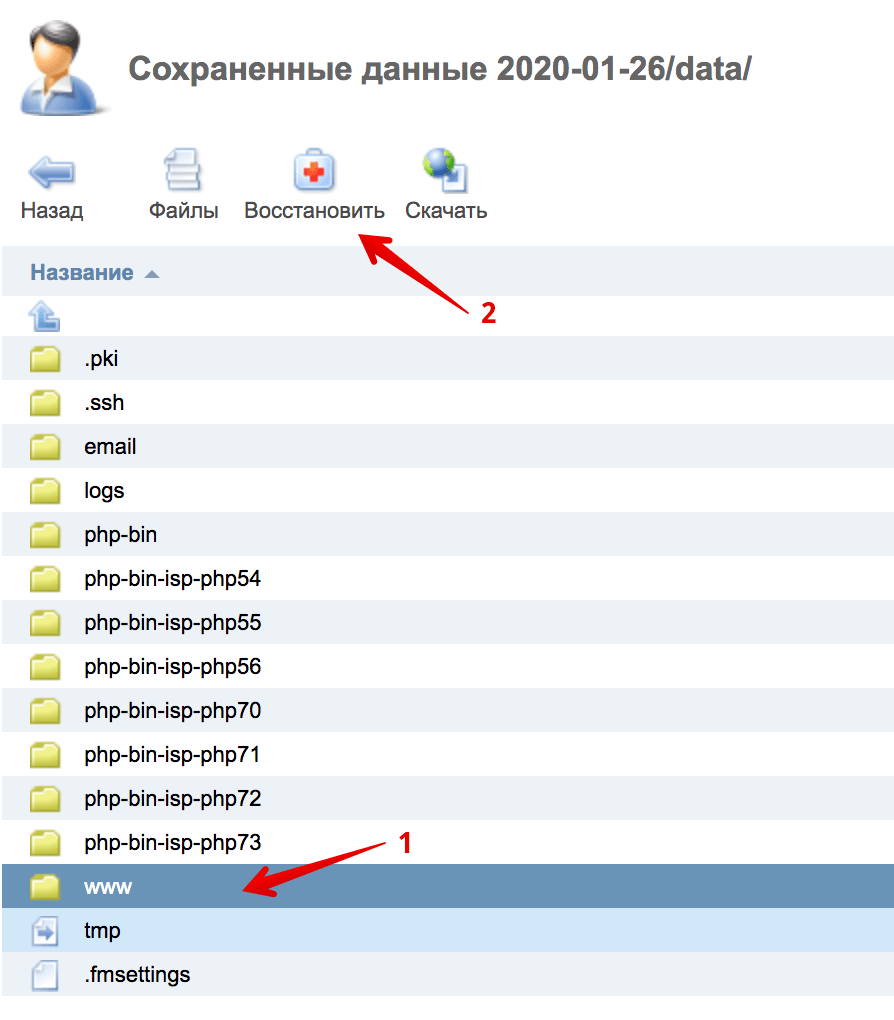Select the .pki folder

click(448, 358)
